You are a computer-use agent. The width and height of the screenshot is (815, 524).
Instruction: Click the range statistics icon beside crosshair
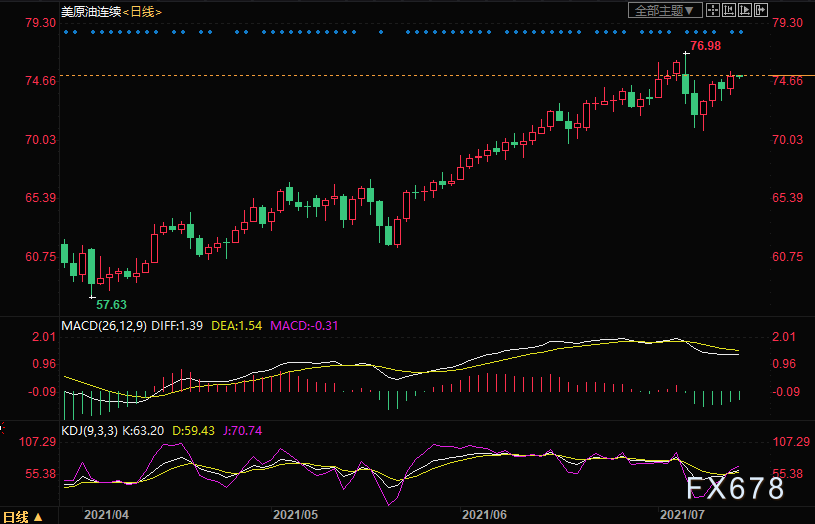(727, 11)
